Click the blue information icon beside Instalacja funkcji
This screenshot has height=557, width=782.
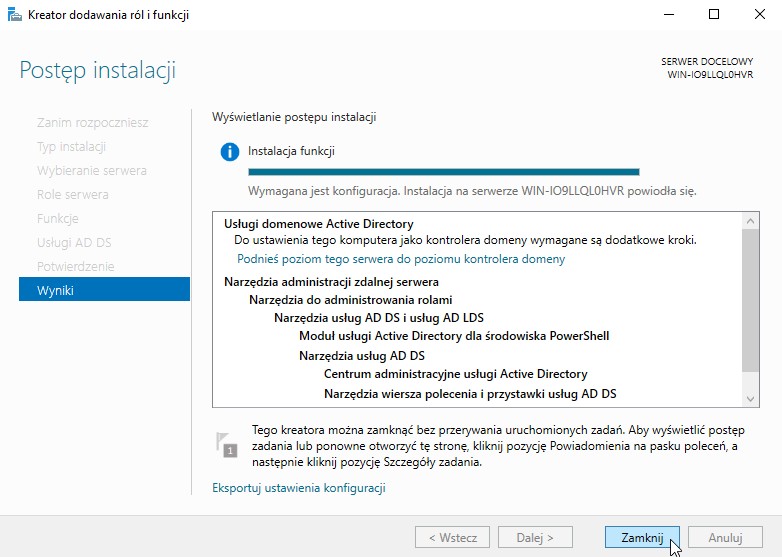[230, 152]
